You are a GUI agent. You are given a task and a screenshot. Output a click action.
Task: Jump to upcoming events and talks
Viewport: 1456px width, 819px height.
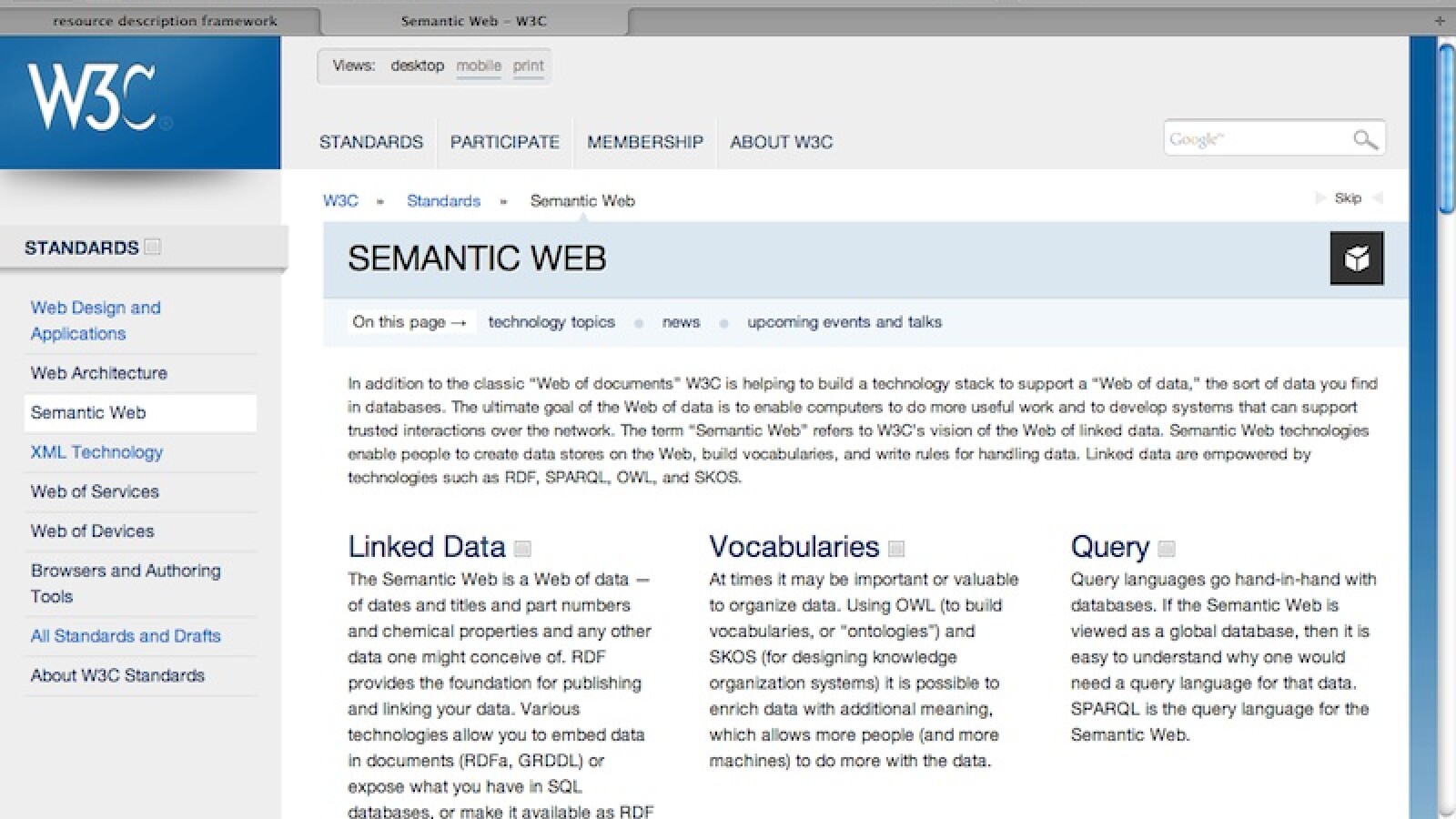tap(844, 322)
